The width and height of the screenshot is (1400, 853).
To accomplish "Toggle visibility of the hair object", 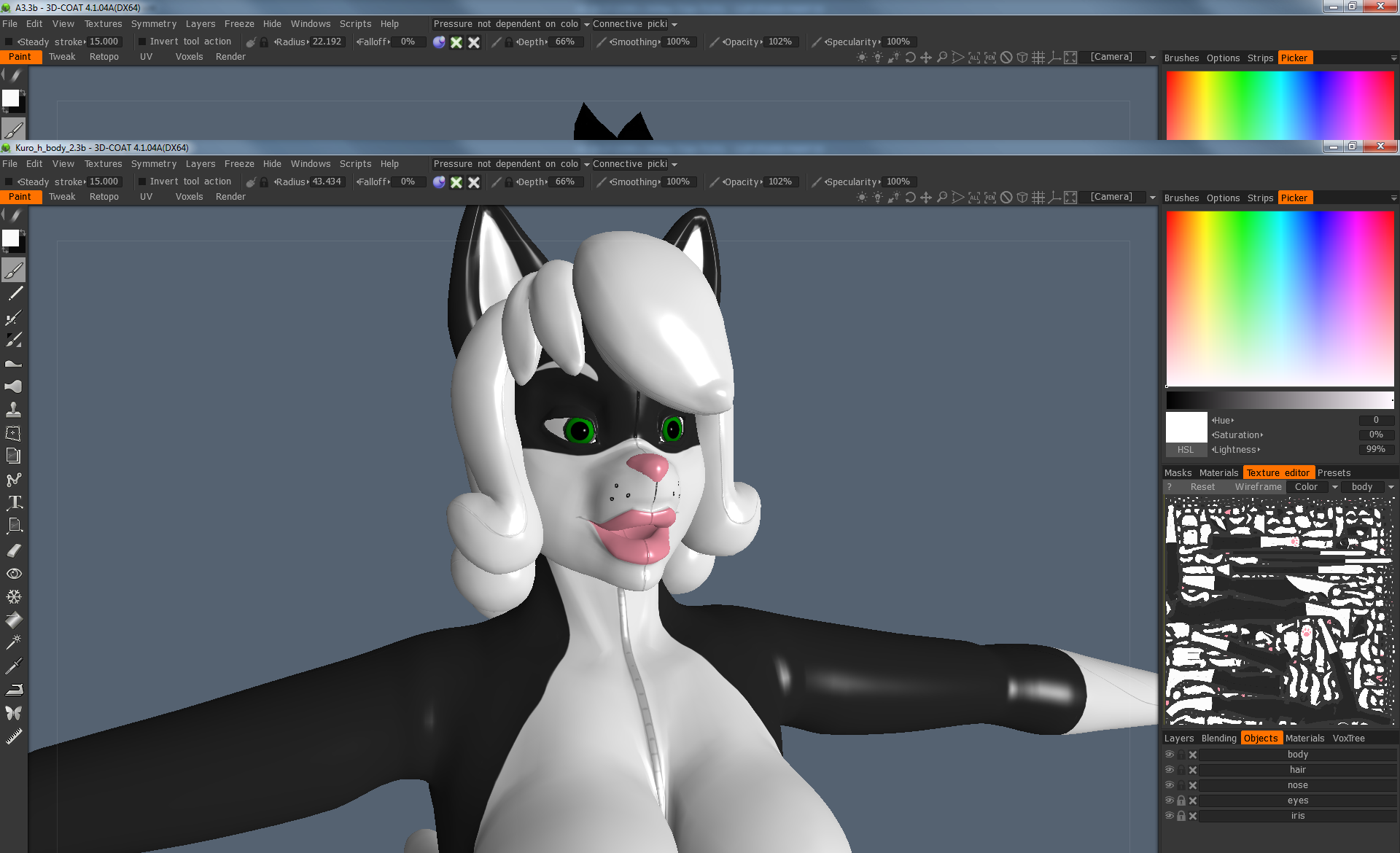I will [x=1170, y=770].
